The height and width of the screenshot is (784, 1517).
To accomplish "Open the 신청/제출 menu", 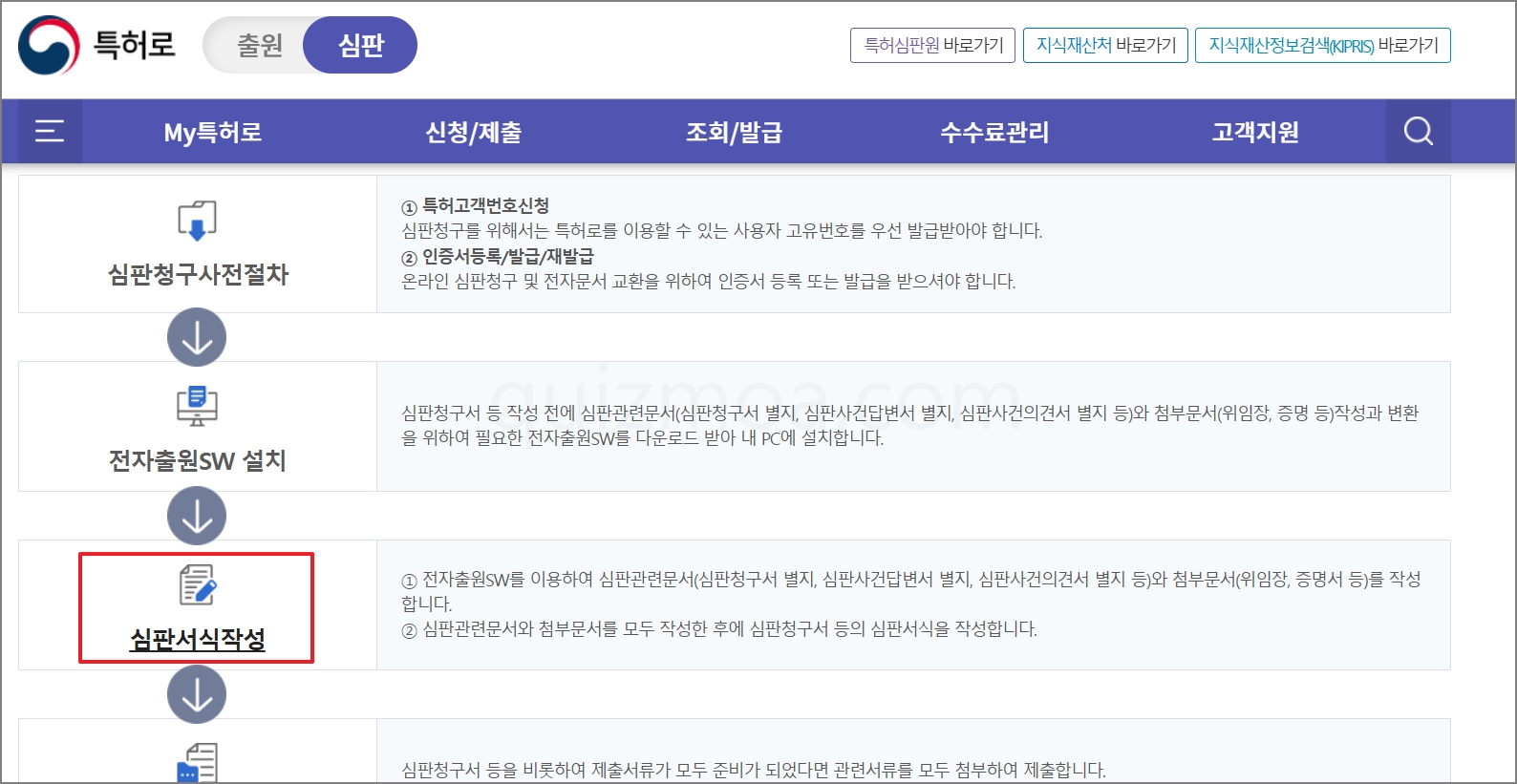I will (474, 132).
